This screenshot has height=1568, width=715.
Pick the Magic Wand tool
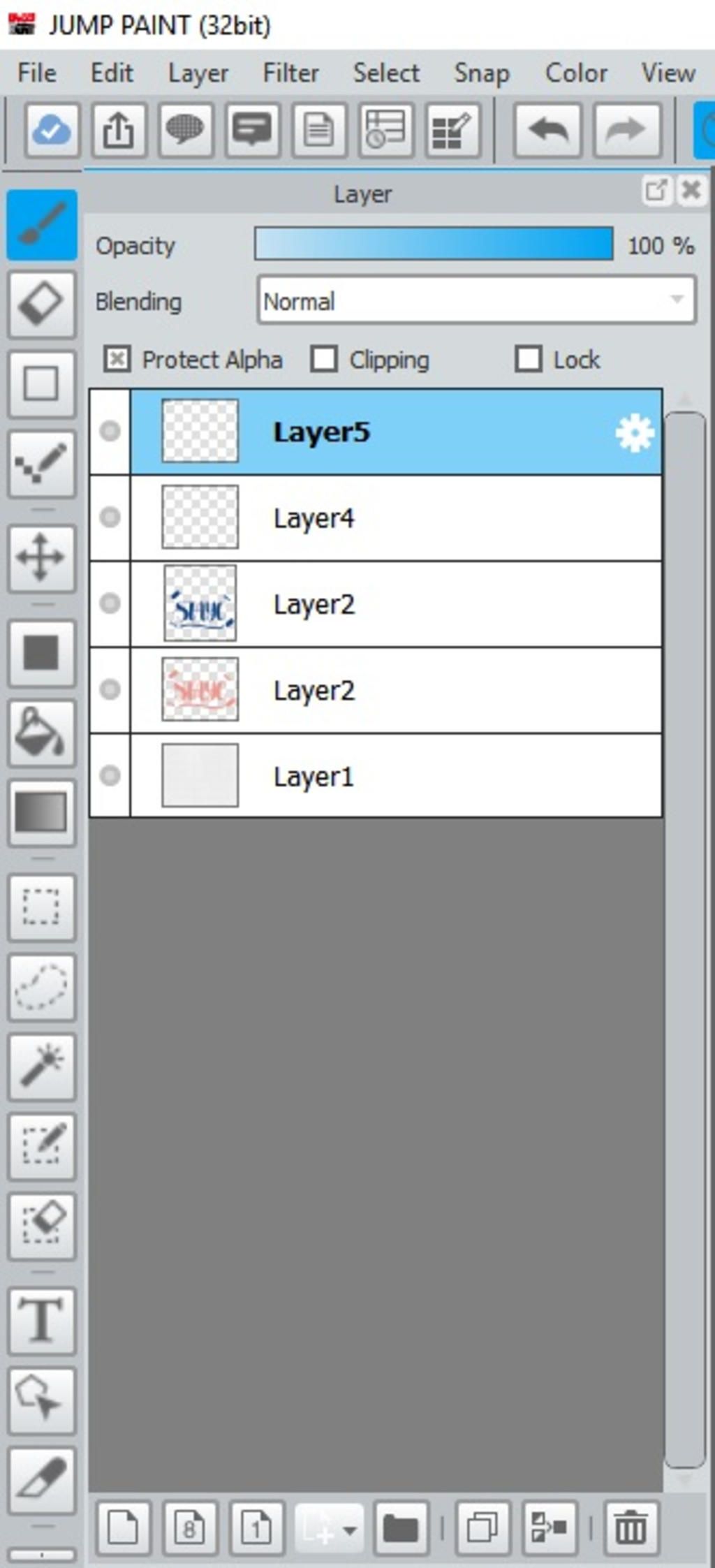click(41, 1066)
